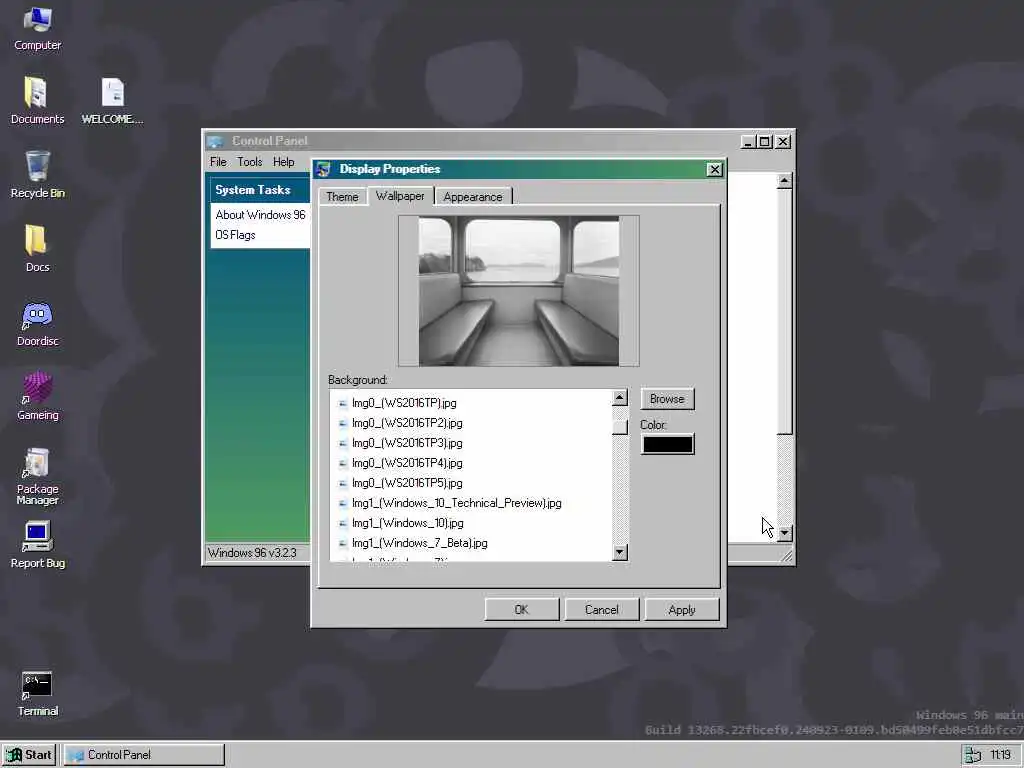This screenshot has height=768, width=1024.
Task: Switch to the Appearance tab
Action: coord(473,197)
